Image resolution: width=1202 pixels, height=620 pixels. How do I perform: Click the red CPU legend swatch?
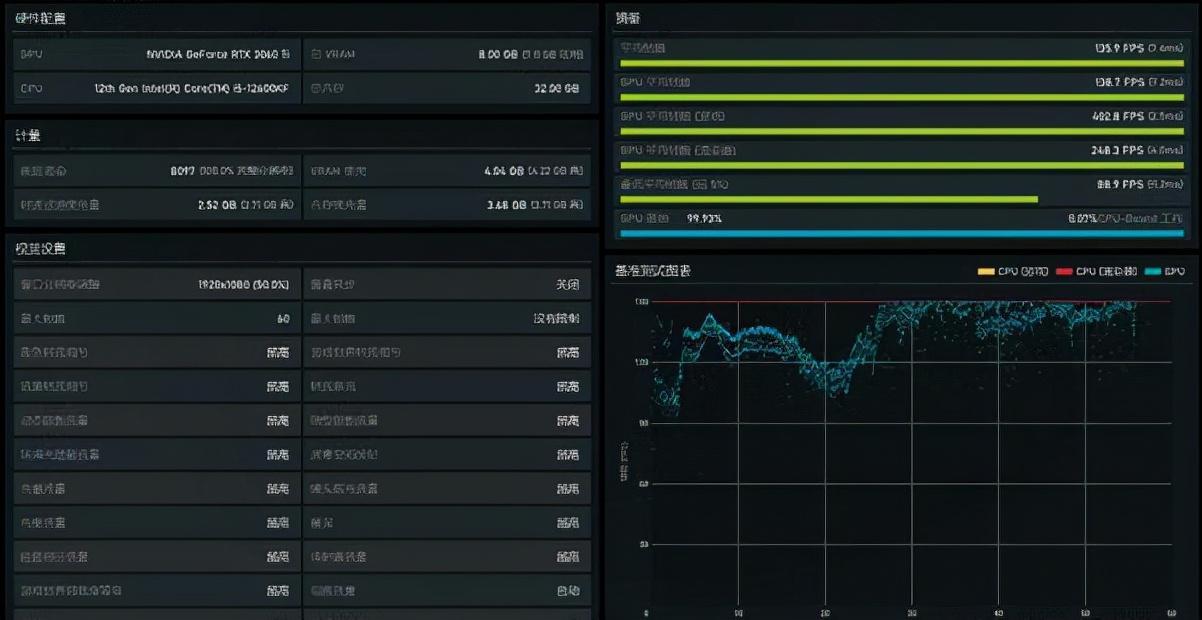pyautogui.click(x=1063, y=271)
